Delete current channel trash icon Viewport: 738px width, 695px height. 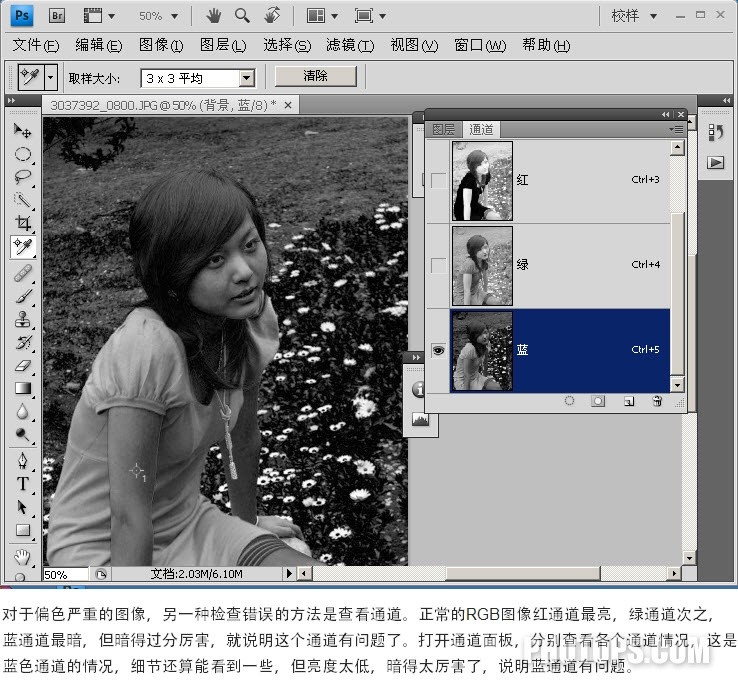click(658, 401)
